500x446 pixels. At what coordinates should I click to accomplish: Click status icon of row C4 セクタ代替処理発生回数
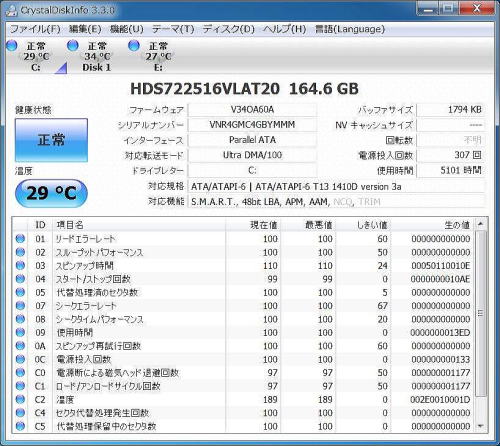[20, 413]
